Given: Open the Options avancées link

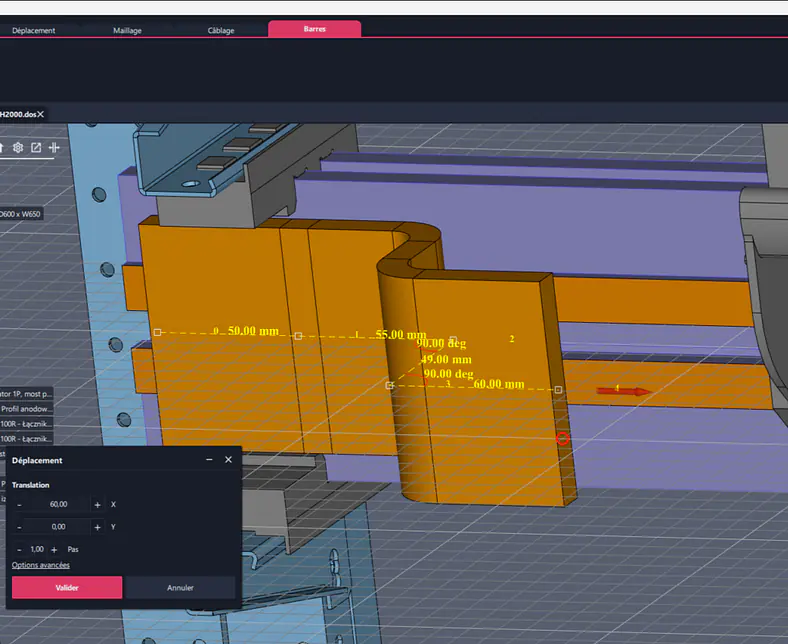Looking at the screenshot, I should coord(41,565).
